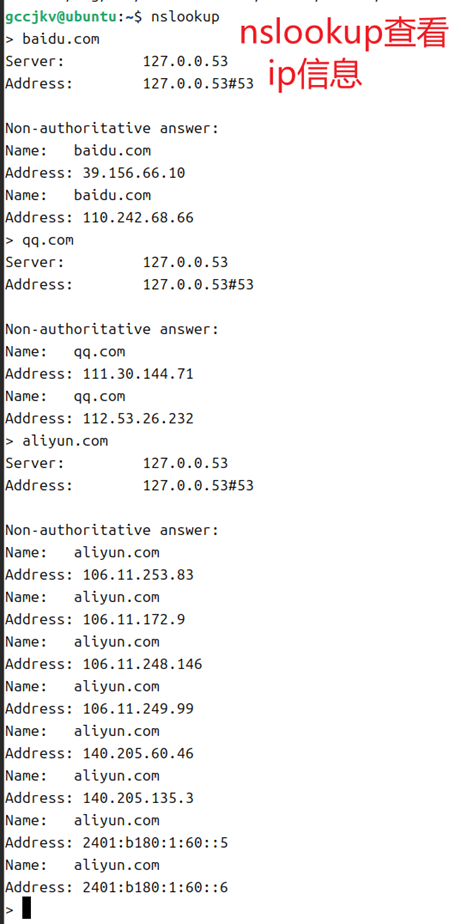Click the IP address 111.30.144.71

138,374
